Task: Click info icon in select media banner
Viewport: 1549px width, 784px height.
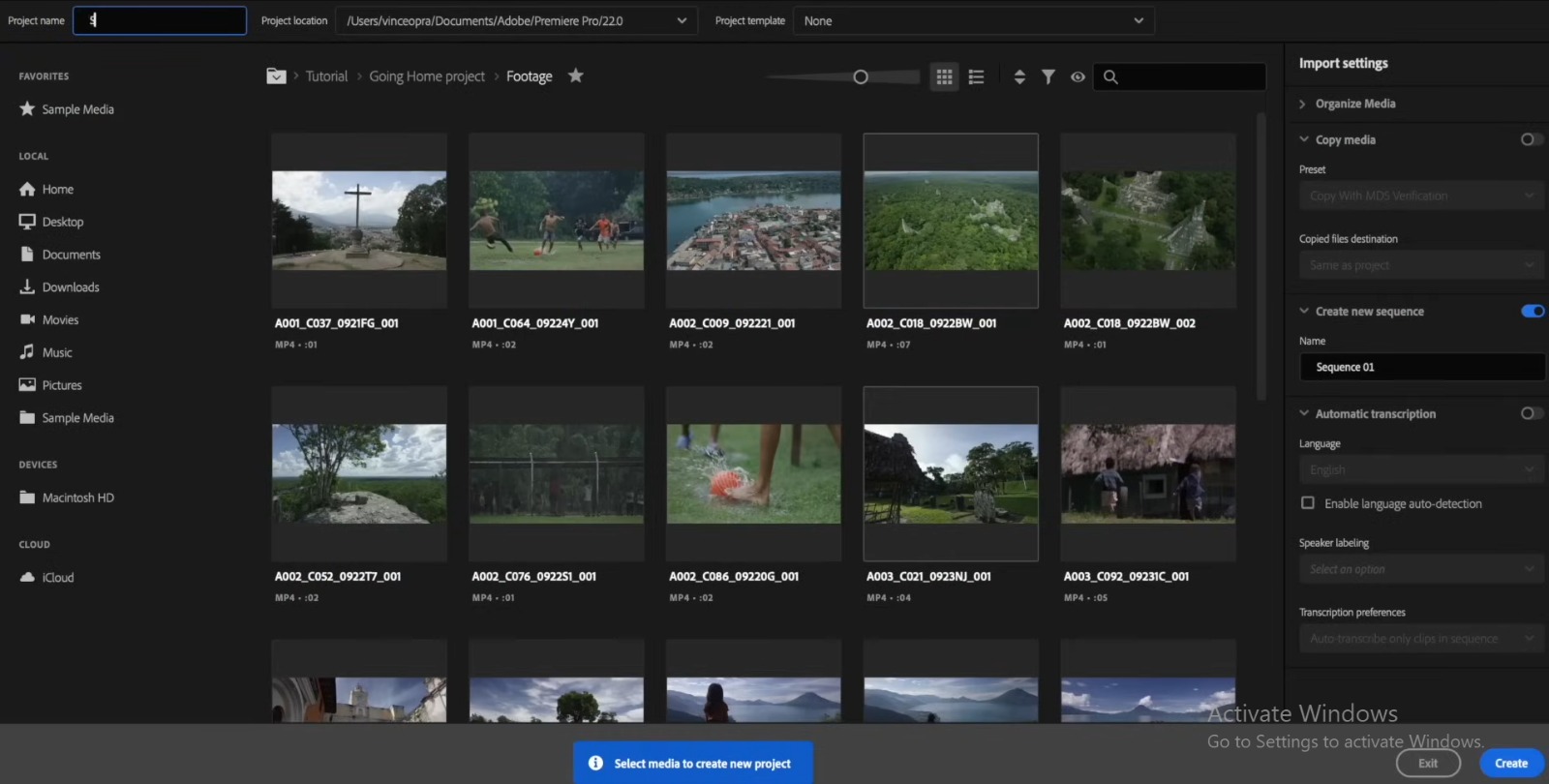Action: pyautogui.click(x=595, y=763)
